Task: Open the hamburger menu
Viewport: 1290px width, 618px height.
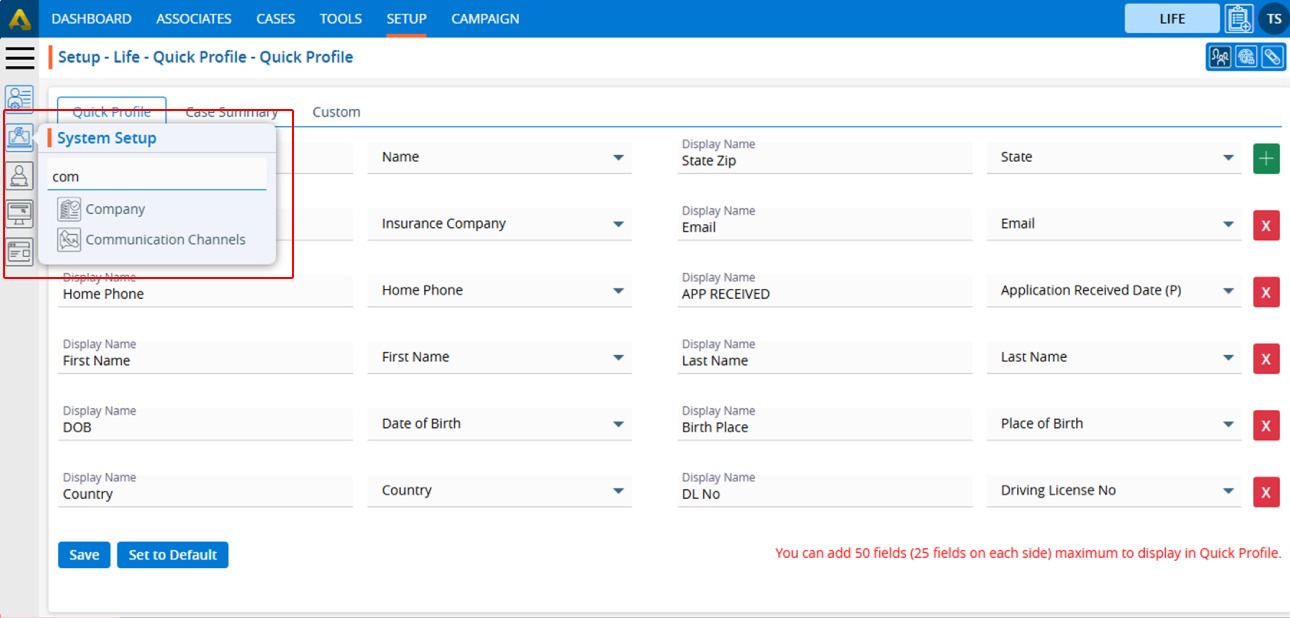Action: 20,58
